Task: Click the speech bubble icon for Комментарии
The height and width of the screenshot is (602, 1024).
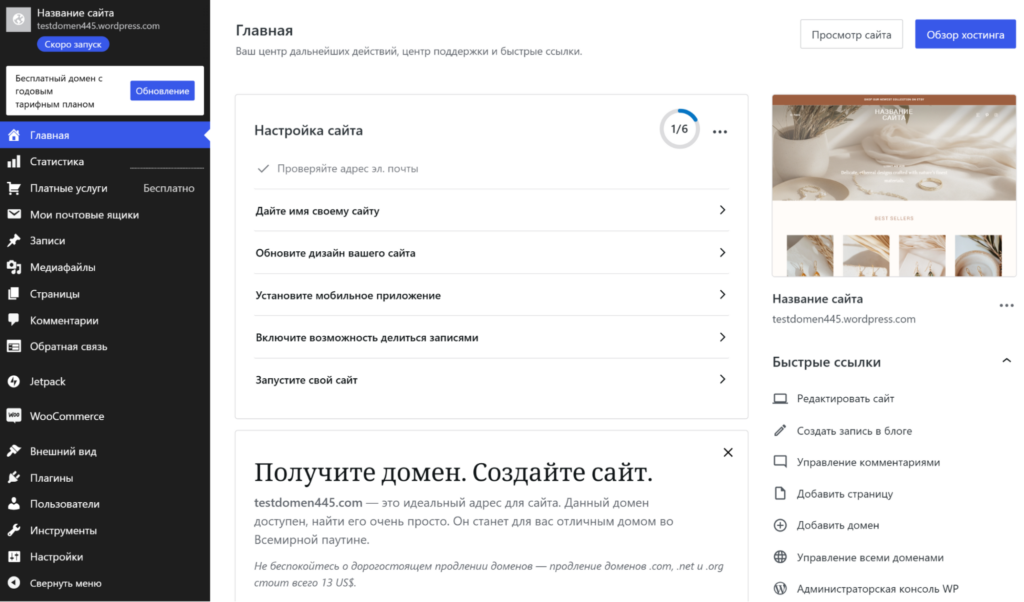Action: point(14,320)
